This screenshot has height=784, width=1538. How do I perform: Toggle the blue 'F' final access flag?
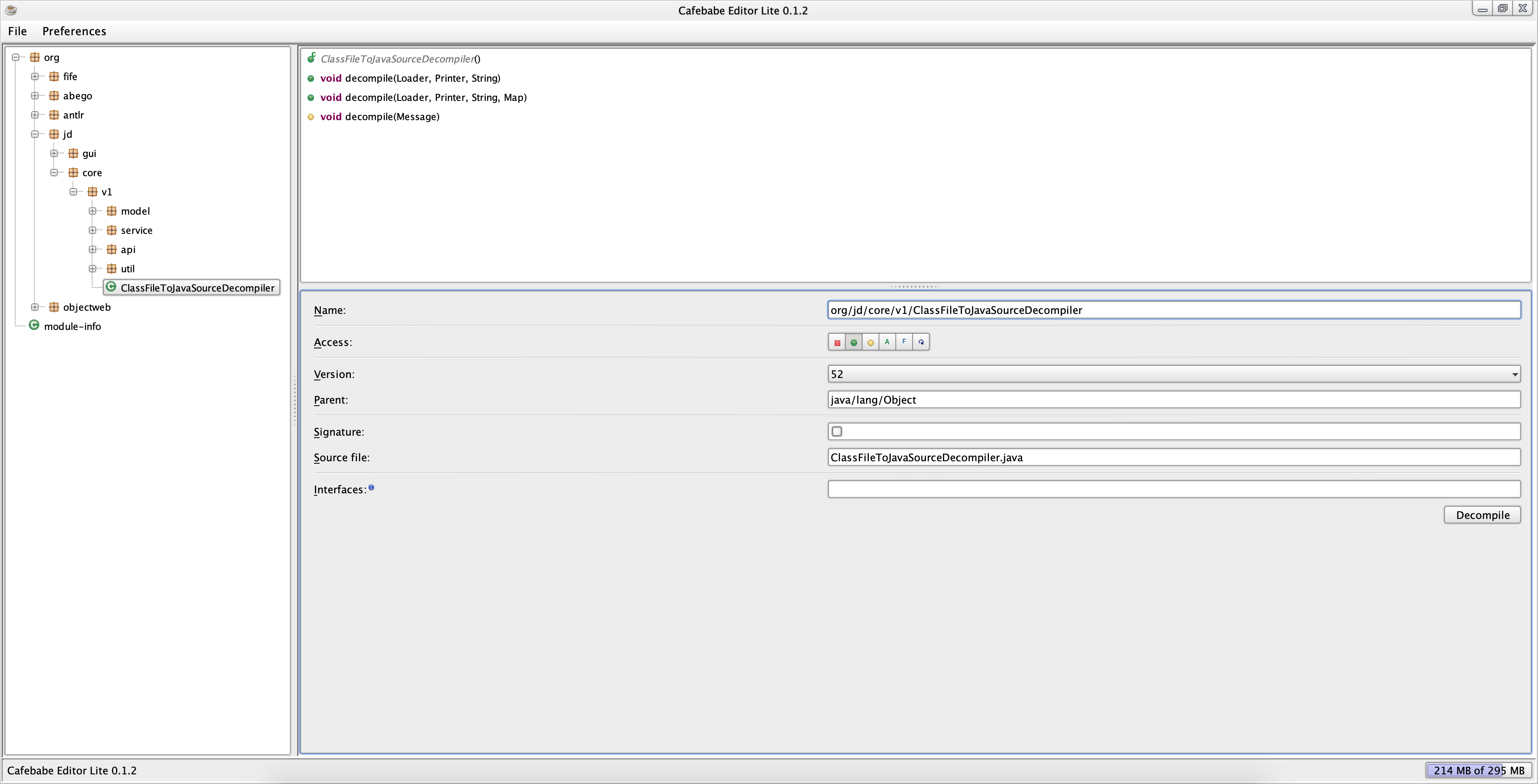click(x=904, y=342)
